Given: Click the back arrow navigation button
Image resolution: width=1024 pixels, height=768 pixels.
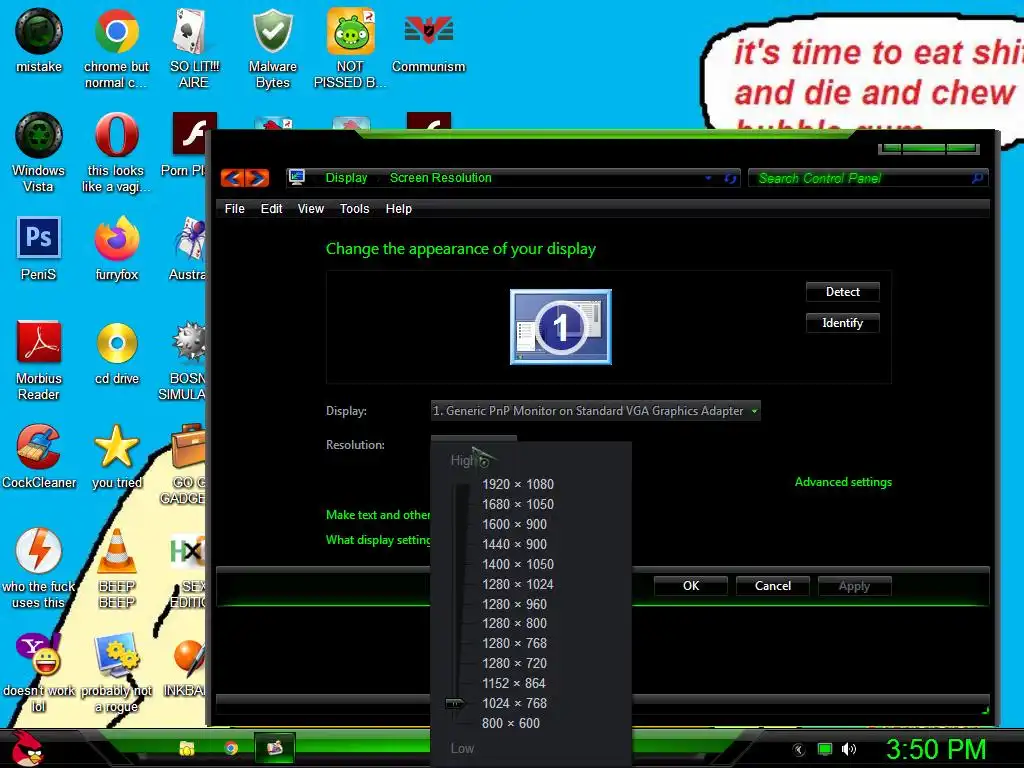Looking at the screenshot, I should pyautogui.click(x=233, y=178).
